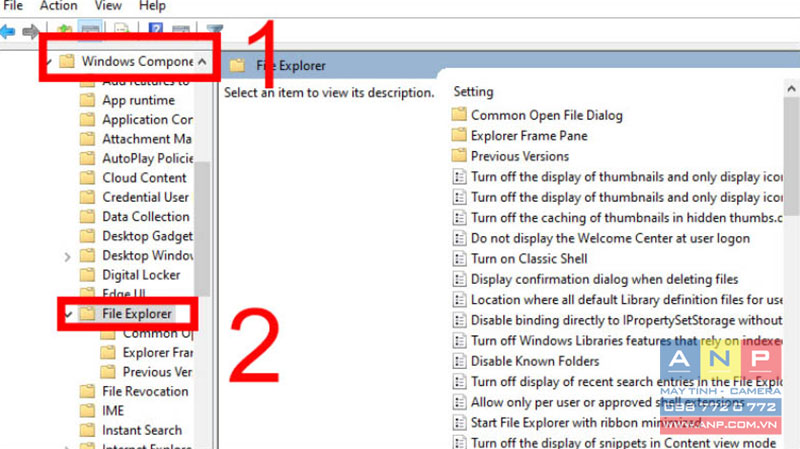800x449 pixels.
Task: Expand the Desktop Window tree node arrow
Action: (x=67, y=257)
